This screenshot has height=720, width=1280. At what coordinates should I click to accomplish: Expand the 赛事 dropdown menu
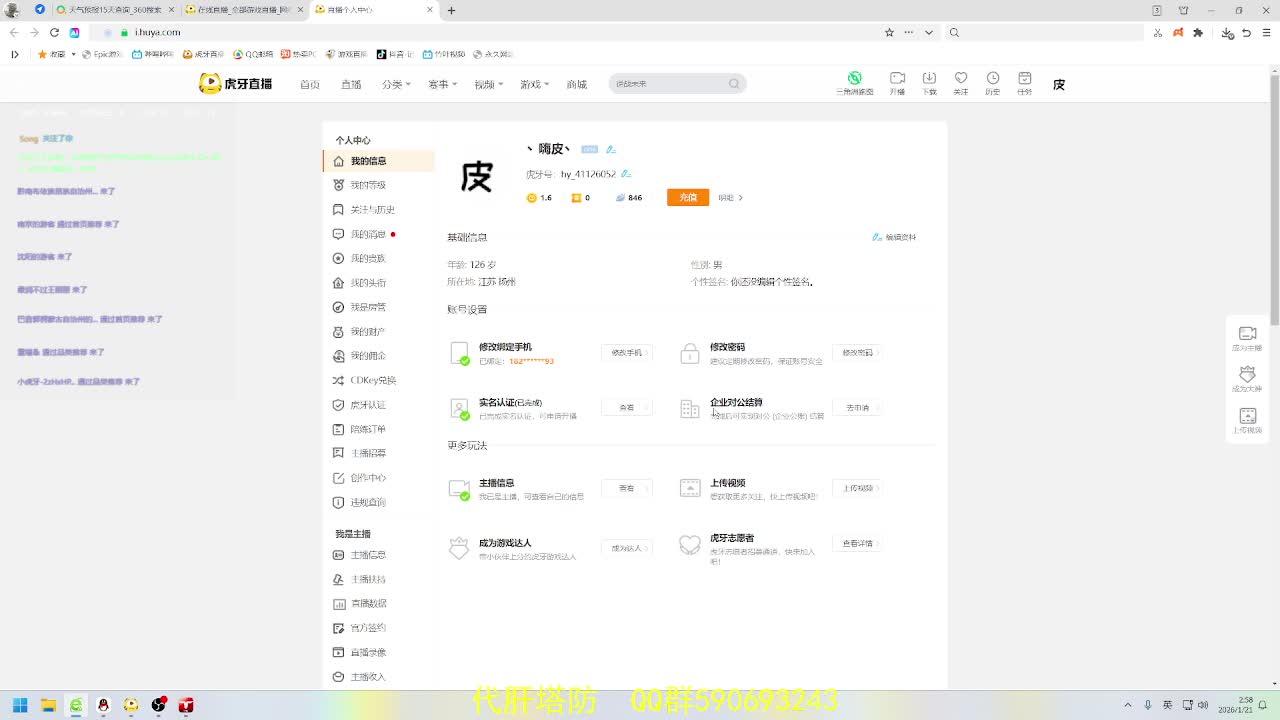442,85
